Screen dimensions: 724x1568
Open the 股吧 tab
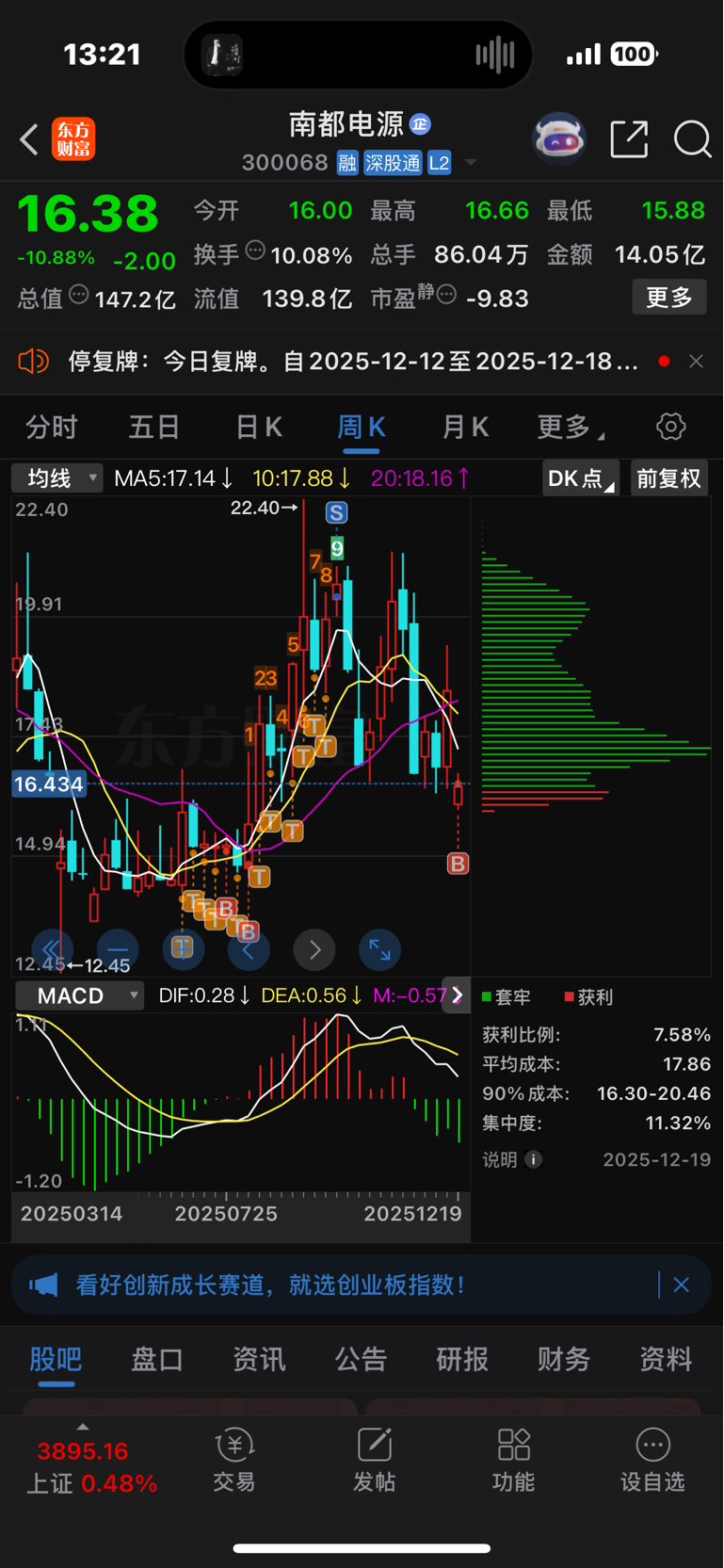[56, 1359]
